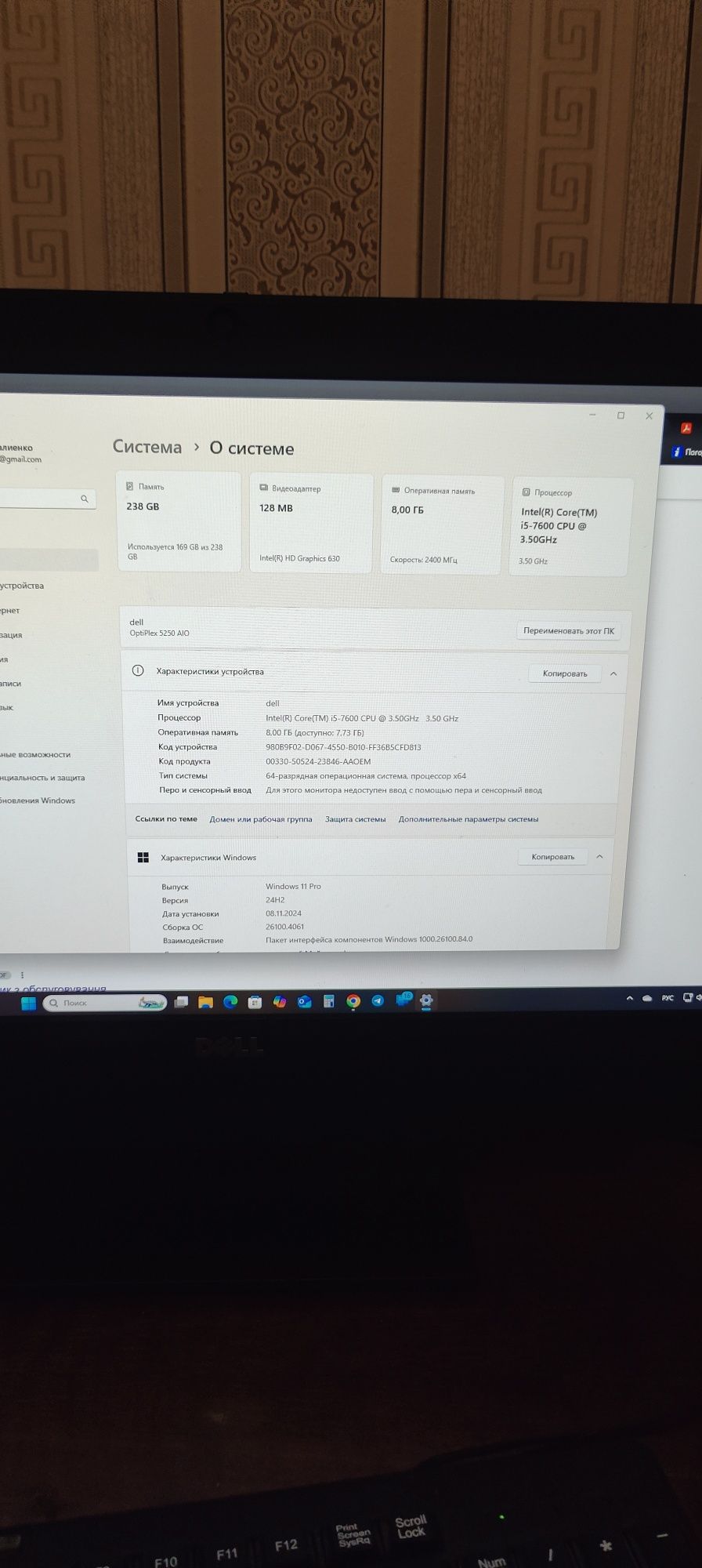Viewport: 702px width, 1568px height.
Task: Select the Settings sidebar item ending in 'аписи'
Action: 10,684
